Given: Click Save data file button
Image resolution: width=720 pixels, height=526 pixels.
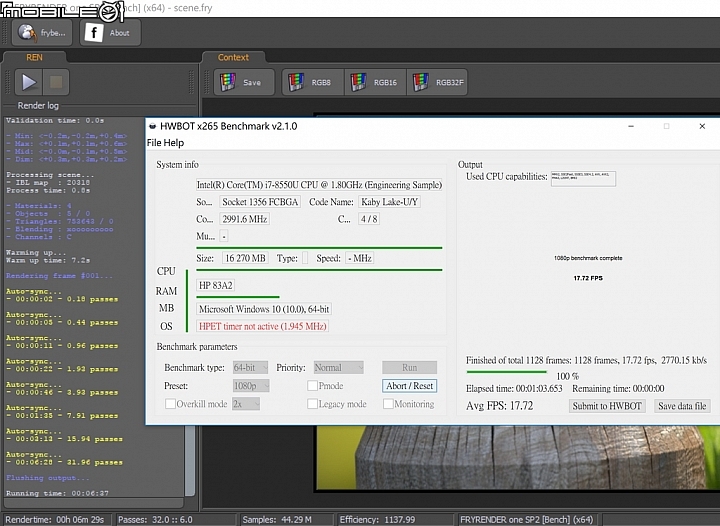Looking at the screenshot, I should pyautogui.click(x=682, y=406).
